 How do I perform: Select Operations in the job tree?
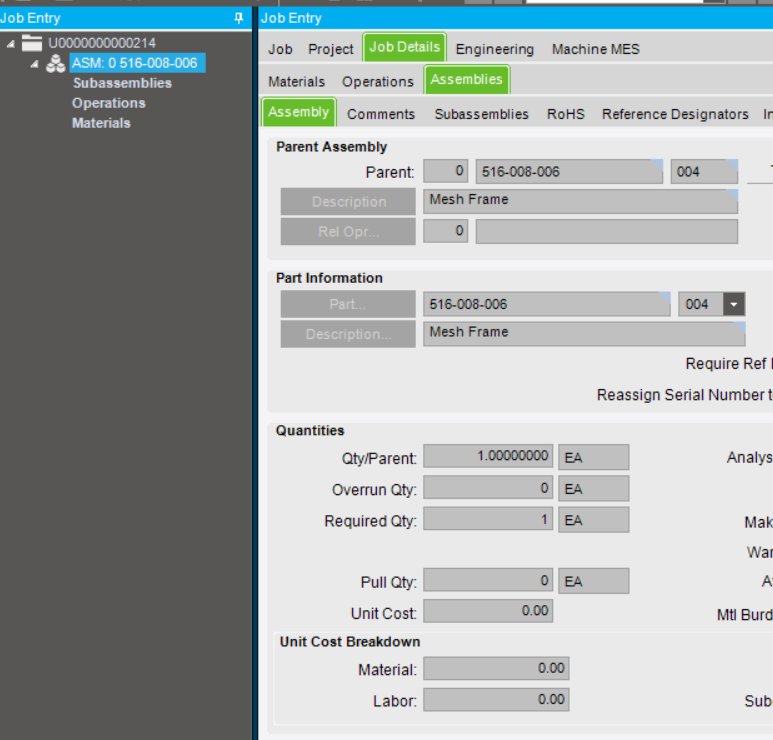[x=108, y=103]
